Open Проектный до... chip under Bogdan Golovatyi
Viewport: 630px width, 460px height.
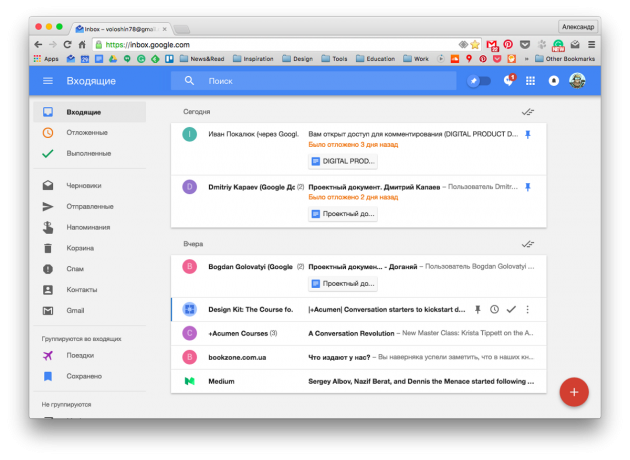(x=343, y=284)
